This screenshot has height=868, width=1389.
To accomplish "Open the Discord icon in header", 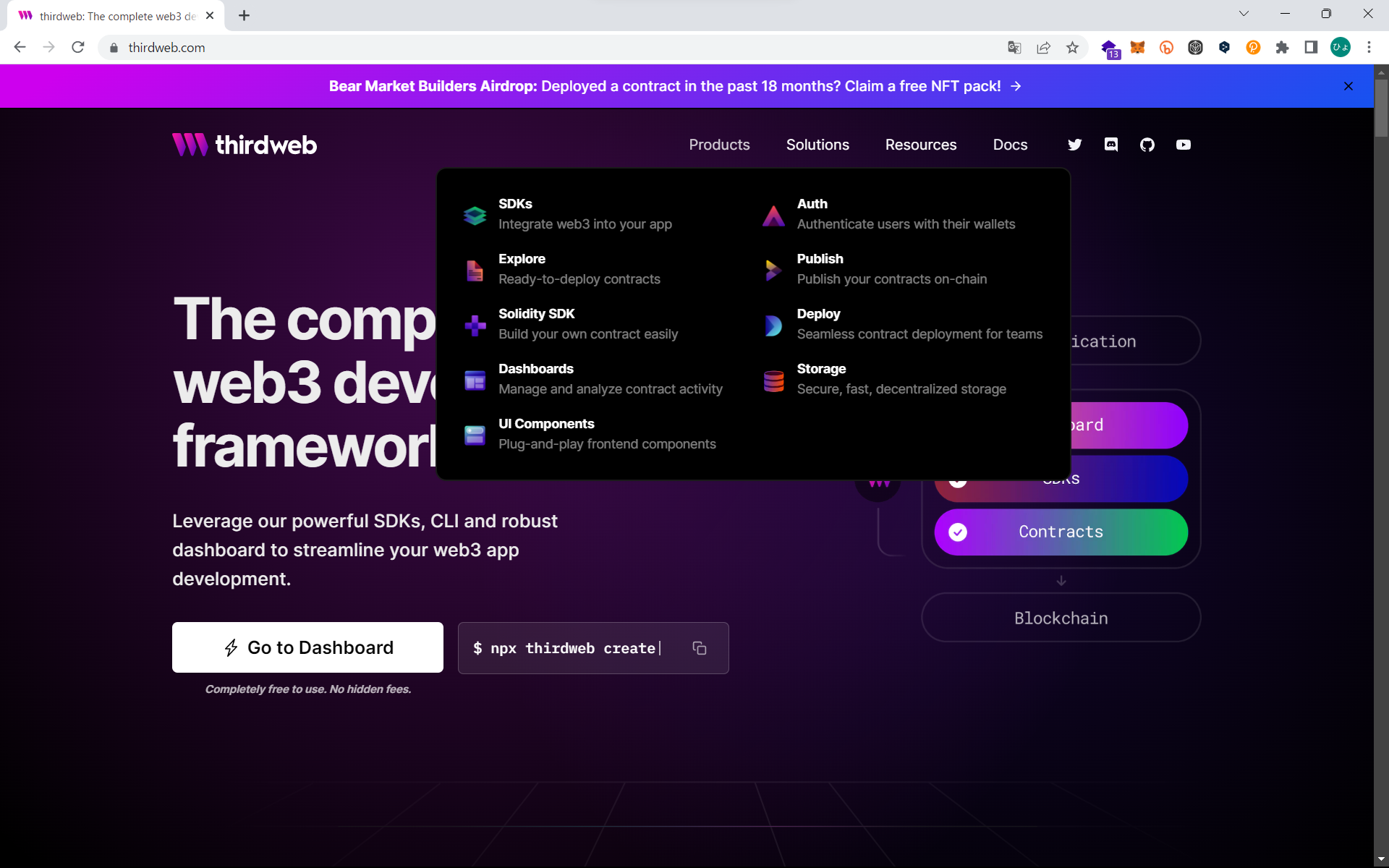I will (1110, 145).
